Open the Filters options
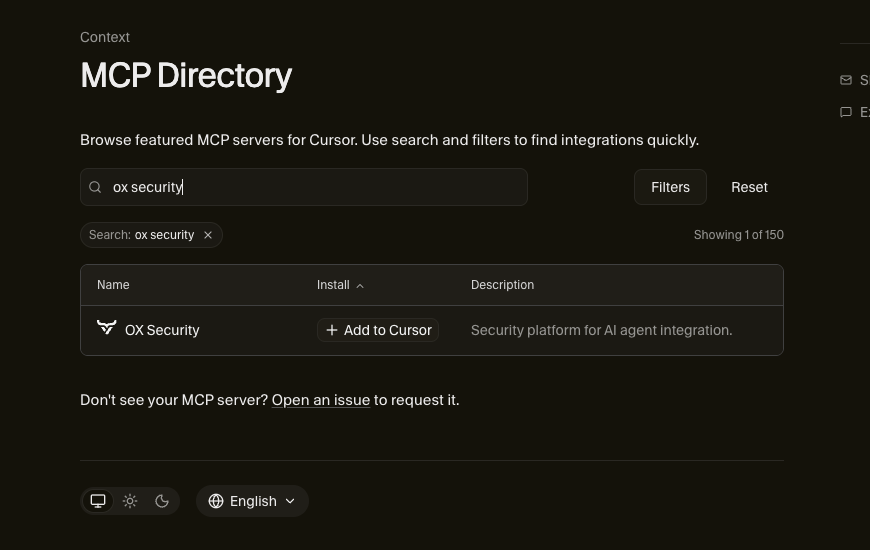 click(x=670, y=187)
